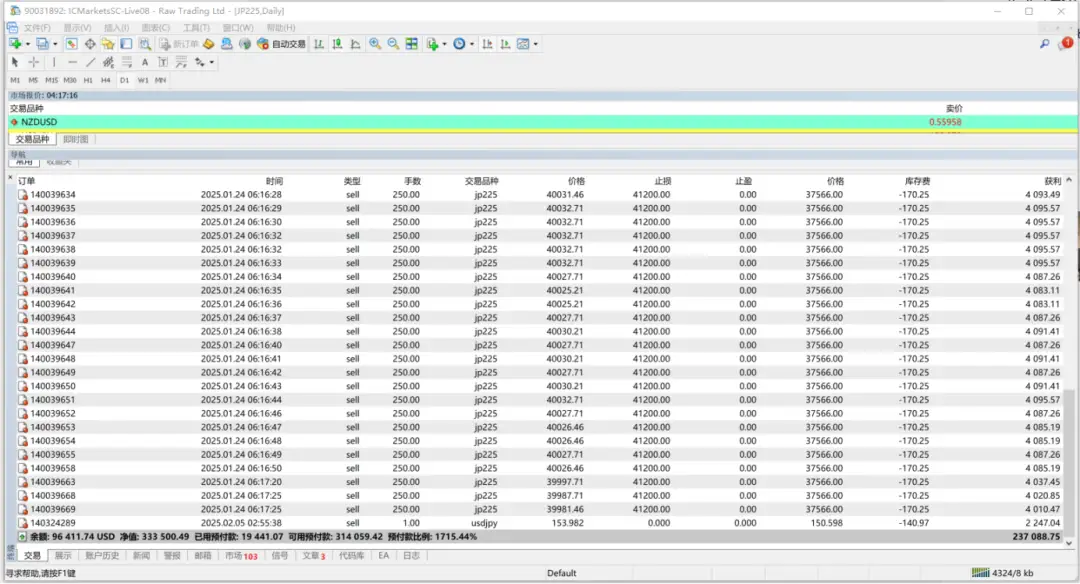
Task: Close the terminal panel with its X
Action: pyautogui.click(x=10, y=178)
